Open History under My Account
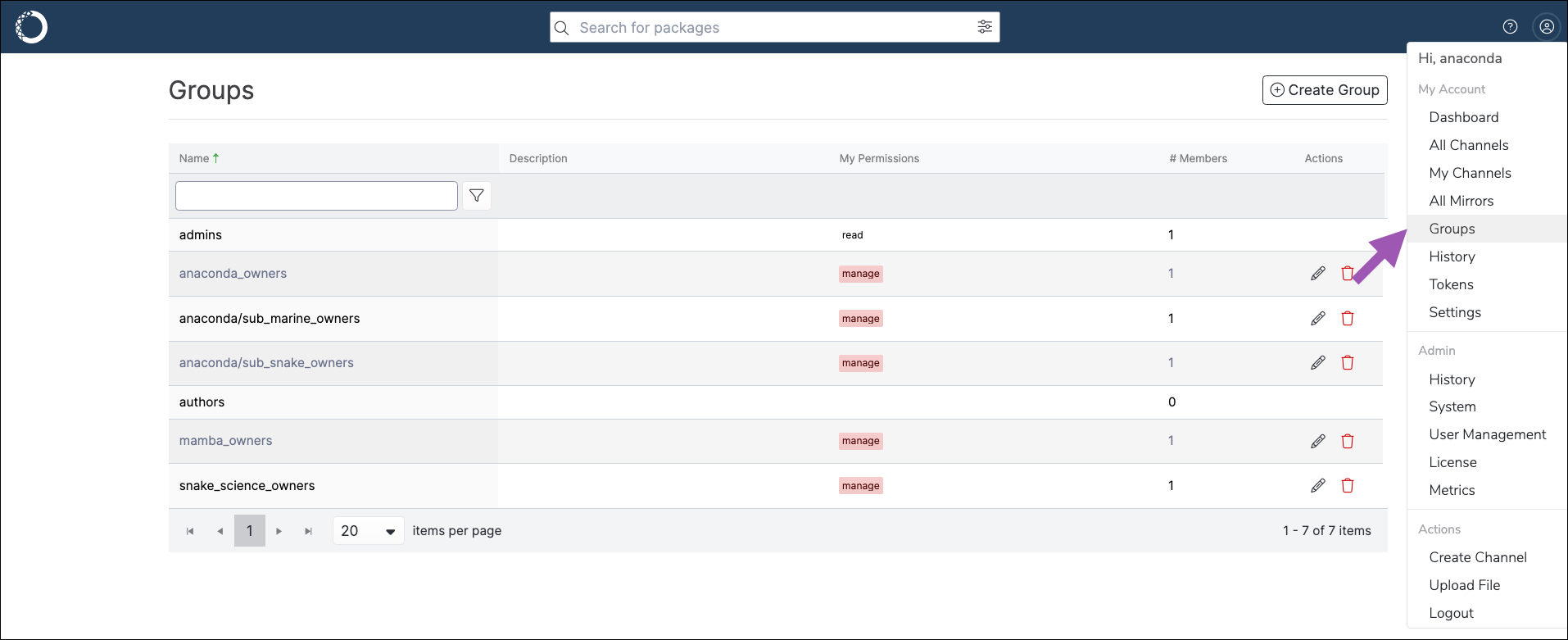Image resolution: width=1568 pixels, height=640 pixels. click(1452, 256)
